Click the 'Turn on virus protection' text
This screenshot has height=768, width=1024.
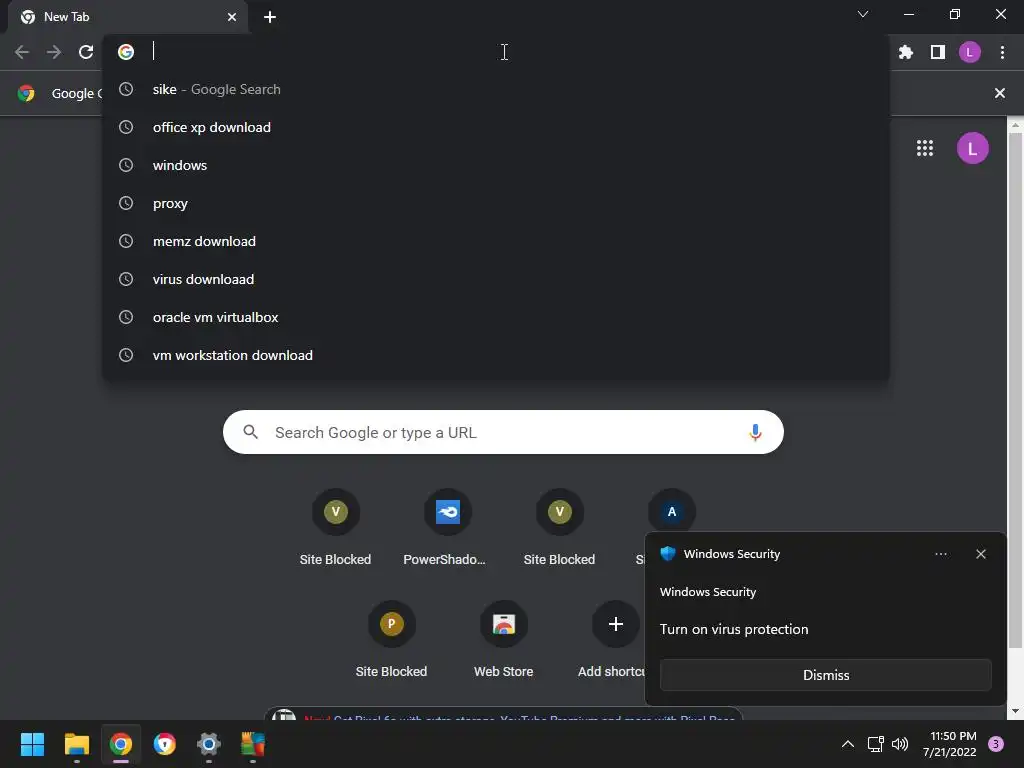tap(733, 629)
